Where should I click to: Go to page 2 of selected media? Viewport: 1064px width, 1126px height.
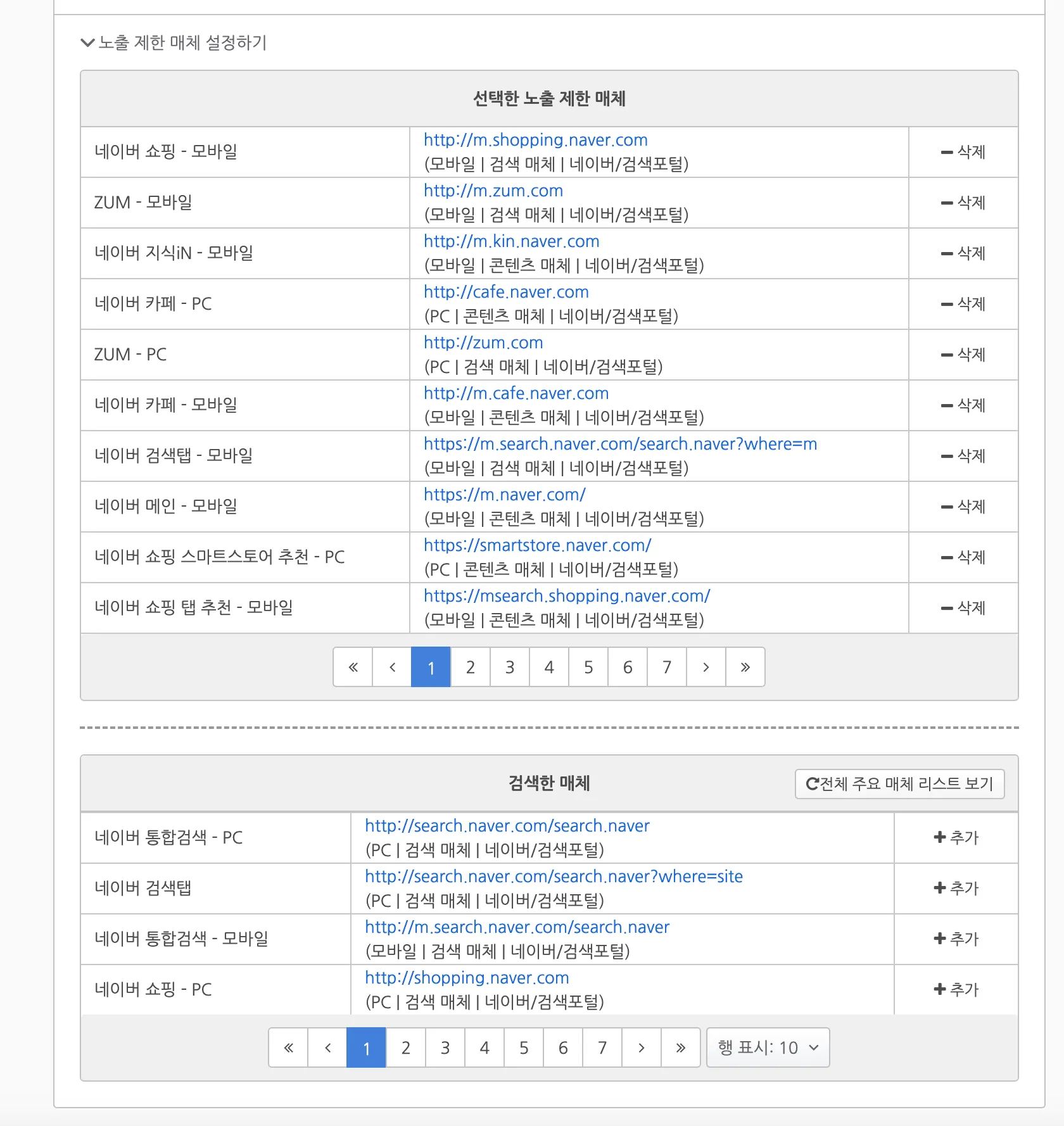tap(470, 667)
